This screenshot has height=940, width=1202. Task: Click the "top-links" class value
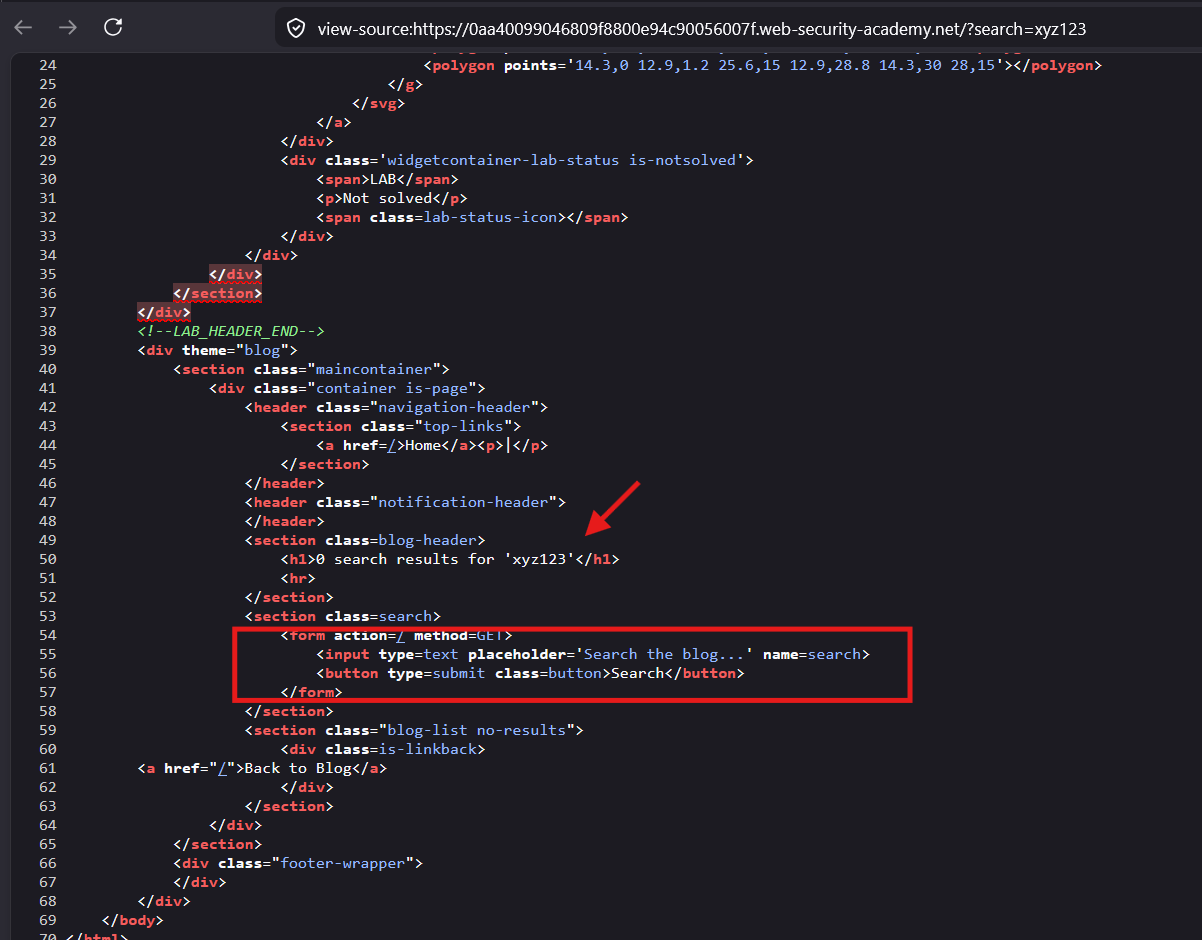462,426
